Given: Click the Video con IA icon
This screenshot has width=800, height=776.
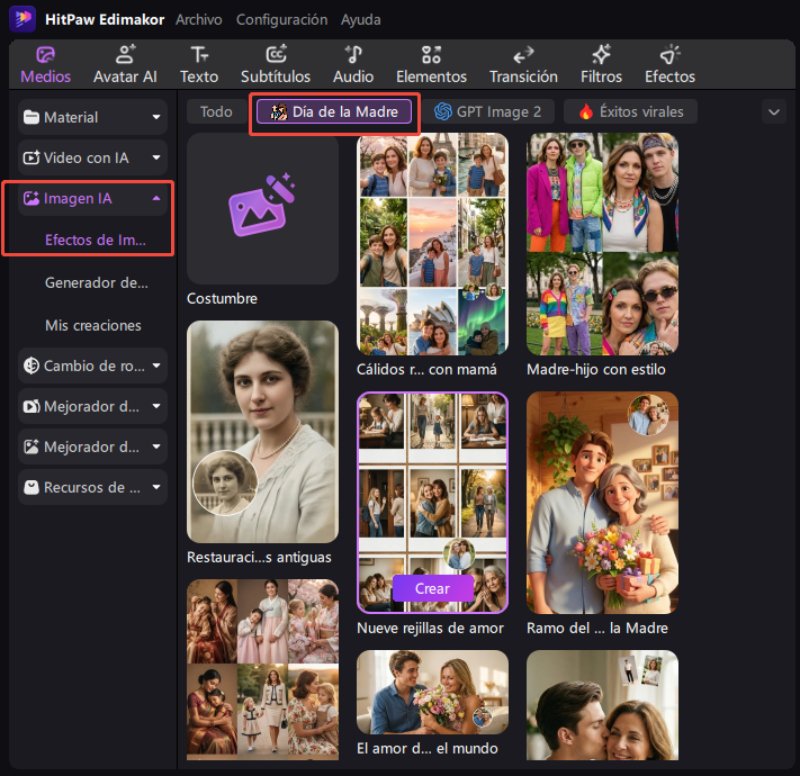Looking at the screenshot, I should [x=31, y=158].
